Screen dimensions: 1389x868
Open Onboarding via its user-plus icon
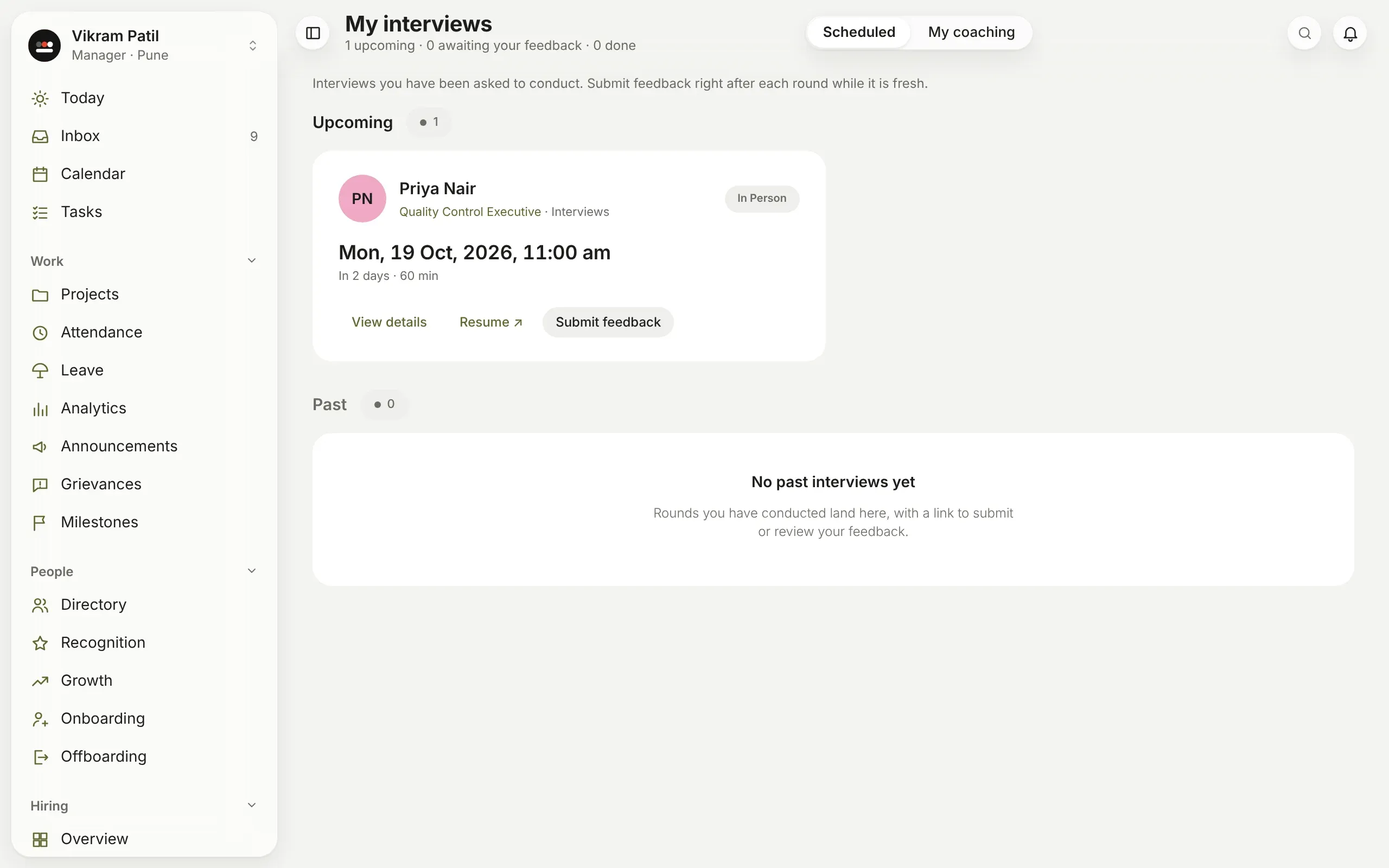(x=40, y=719)
